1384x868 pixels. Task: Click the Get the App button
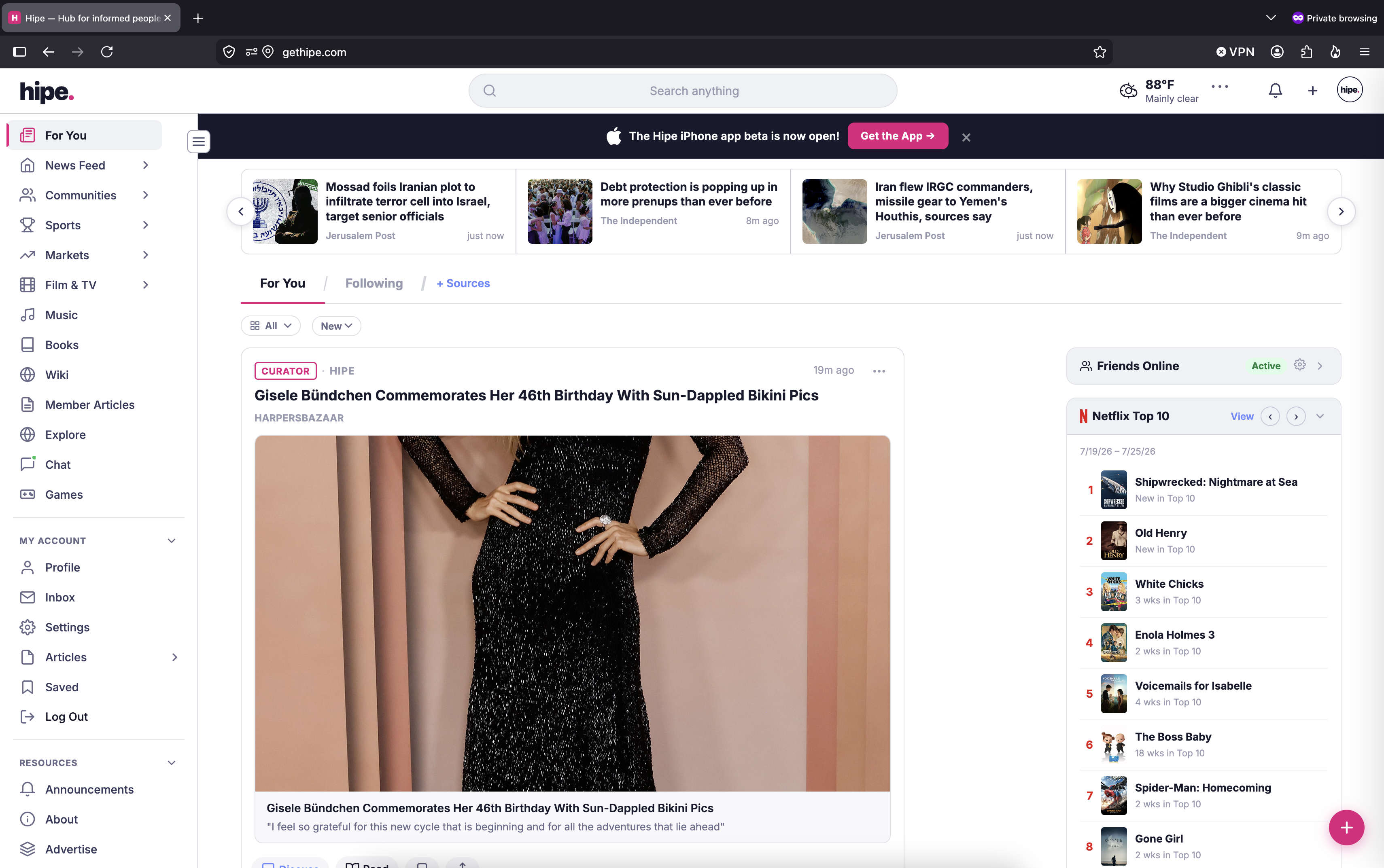(898, 136)
